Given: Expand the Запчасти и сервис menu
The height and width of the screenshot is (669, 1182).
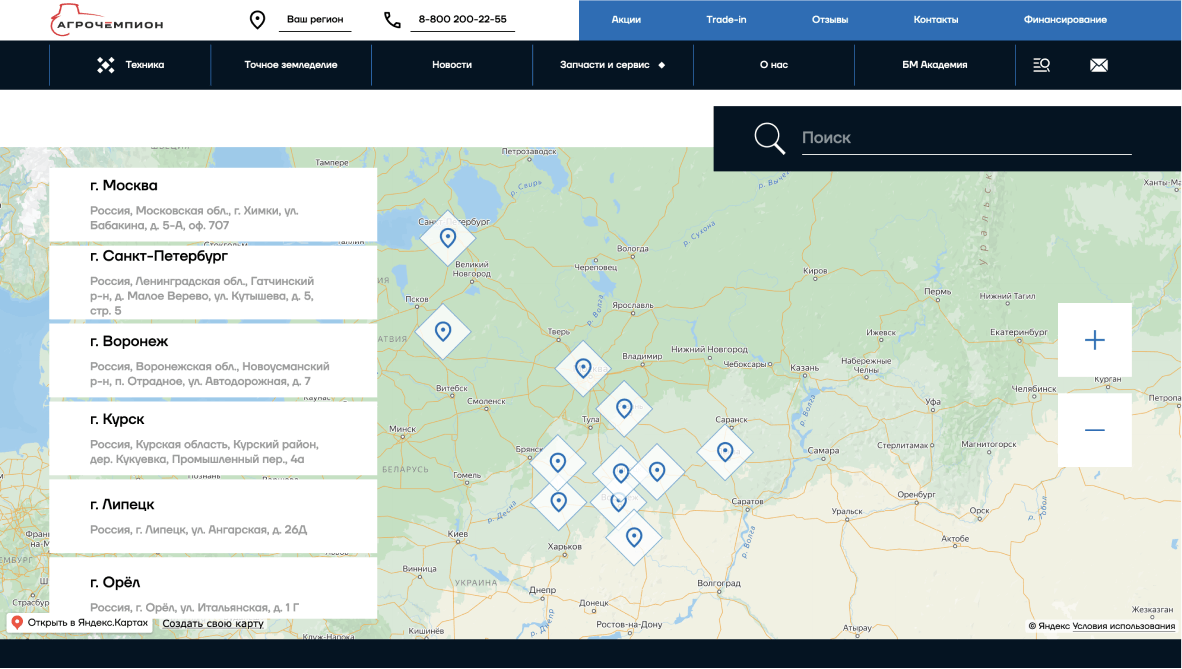Looking at the screenshot, I should click(612, 65).
